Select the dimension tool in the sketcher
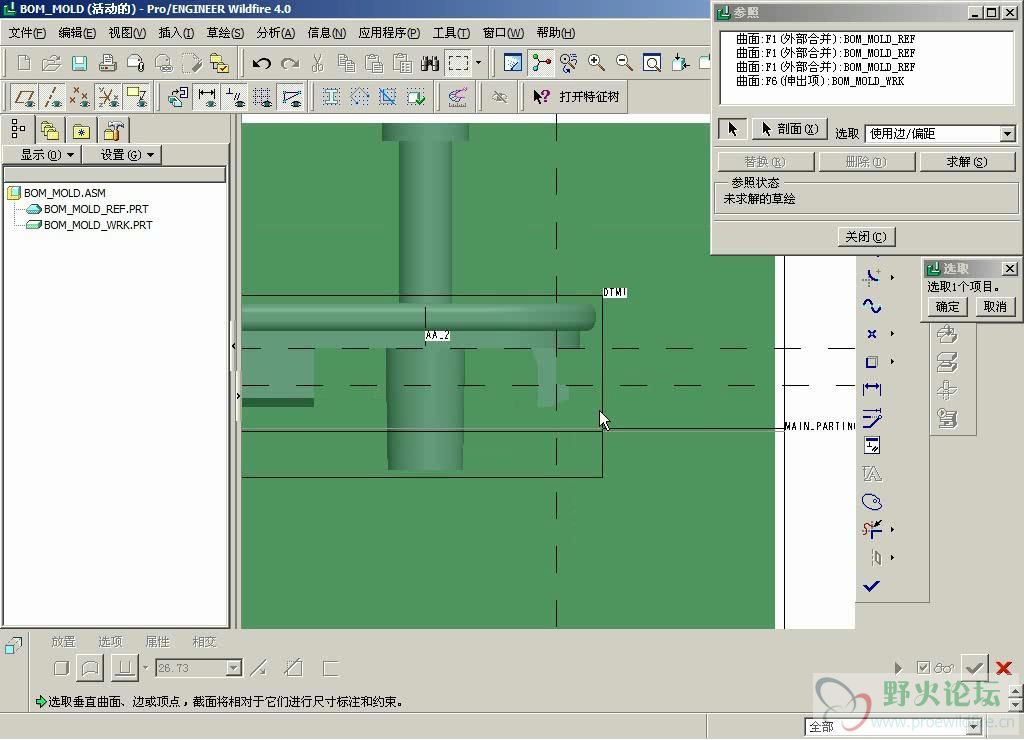Viewport: 1024px width, 740px height. coord(872,390)
